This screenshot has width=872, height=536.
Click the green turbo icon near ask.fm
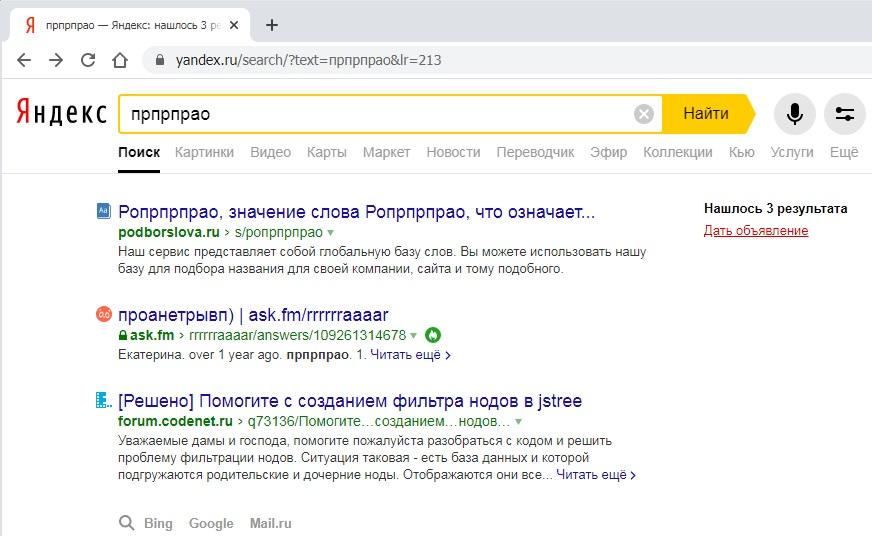point(433,335)
